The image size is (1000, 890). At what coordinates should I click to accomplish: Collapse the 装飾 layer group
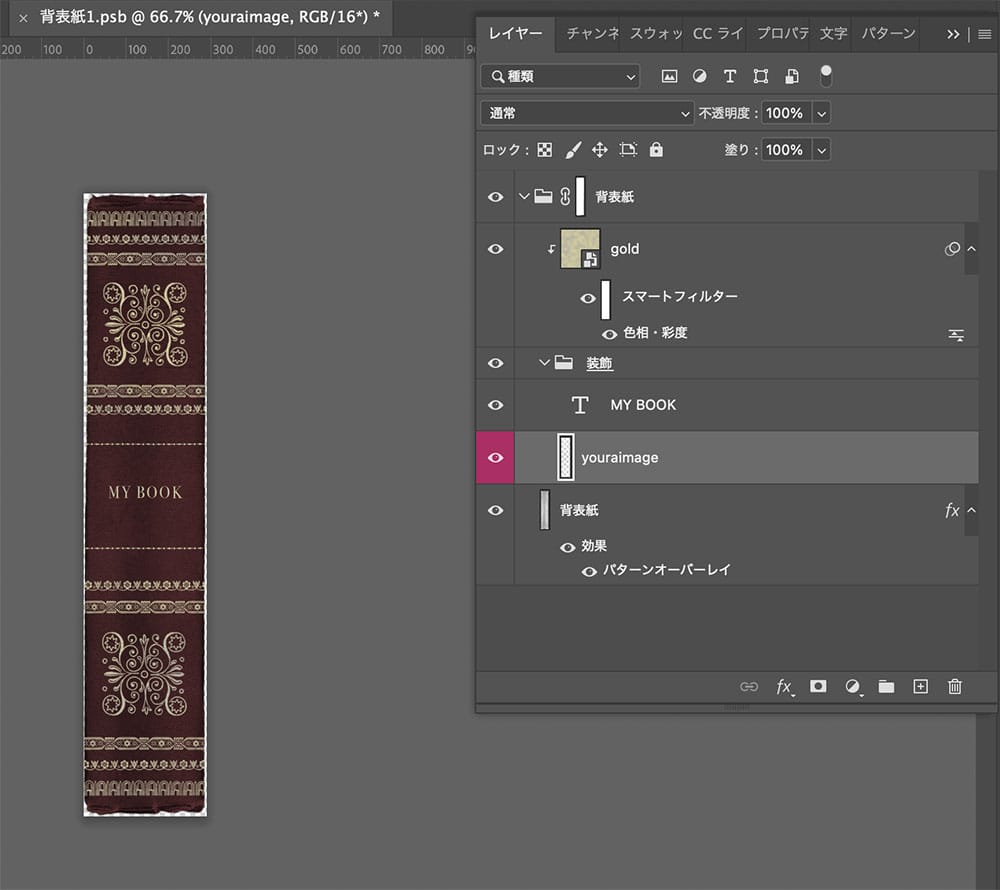pyautogui.click(x=545, y=364)
